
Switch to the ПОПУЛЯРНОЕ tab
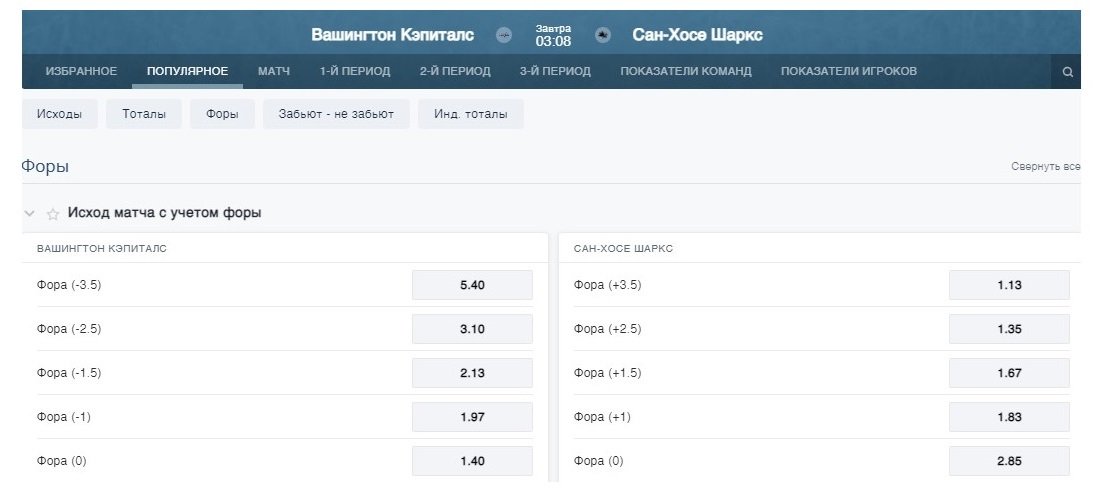187,71
